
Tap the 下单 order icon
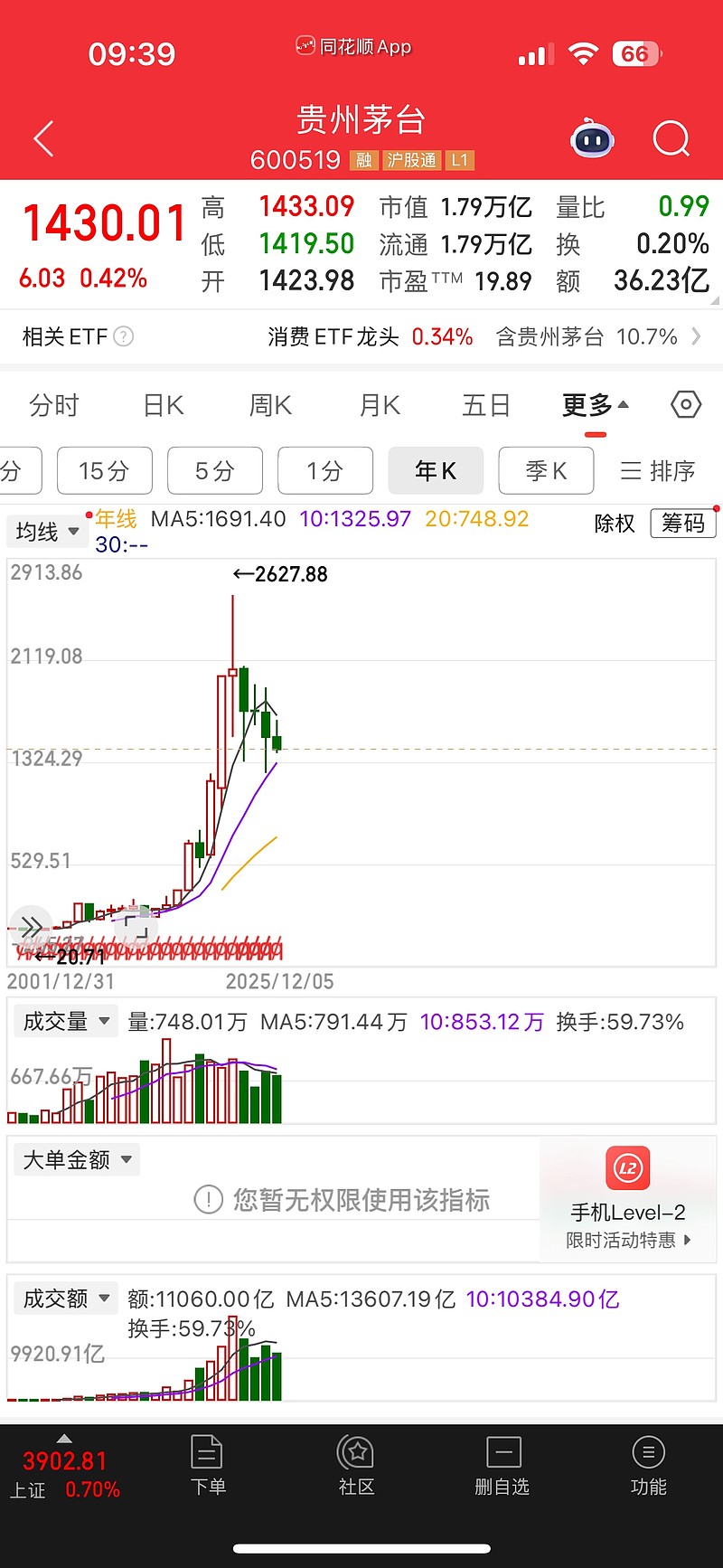(208, 1465)
